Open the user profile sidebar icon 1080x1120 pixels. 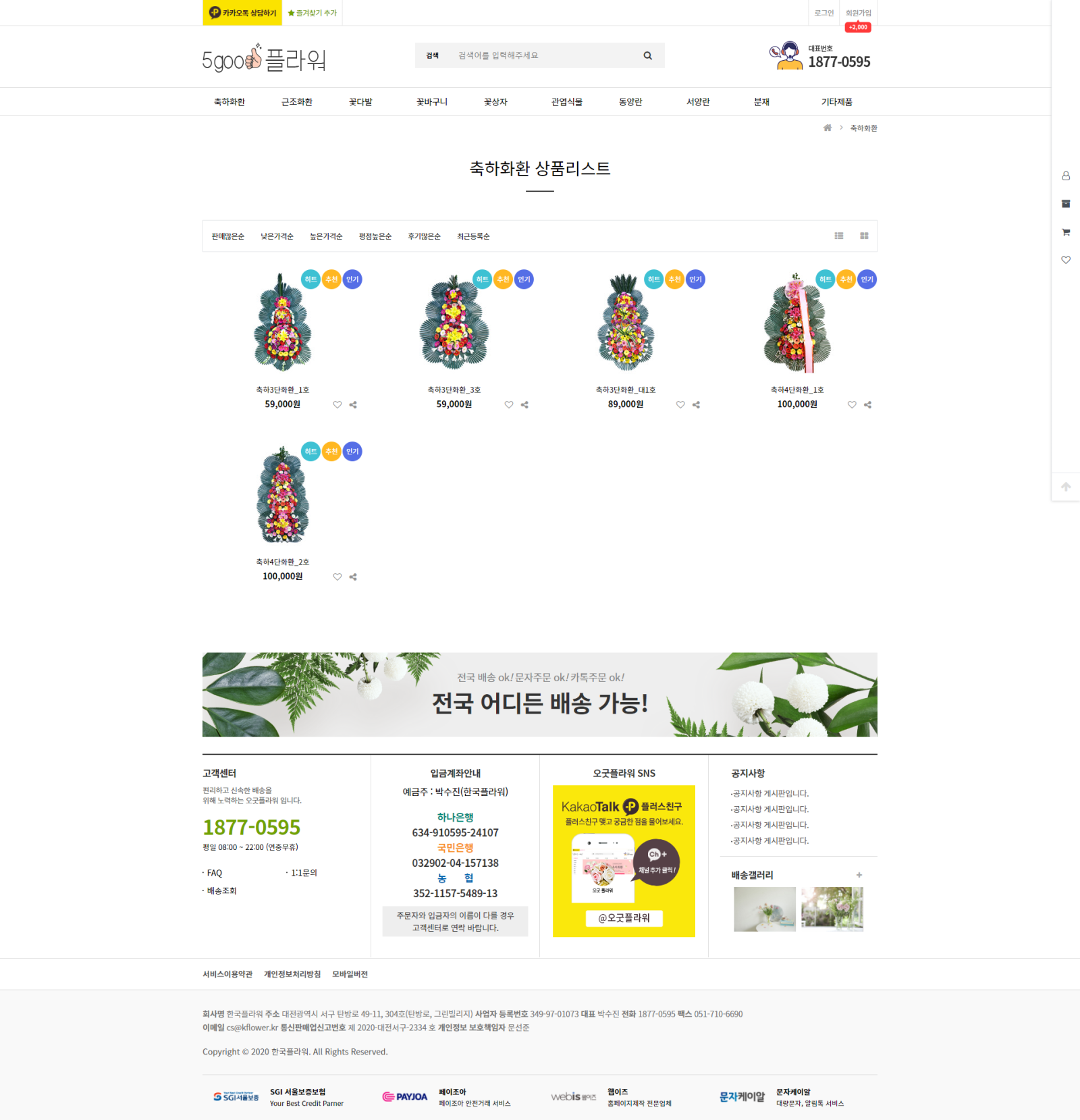[1066, 176]
